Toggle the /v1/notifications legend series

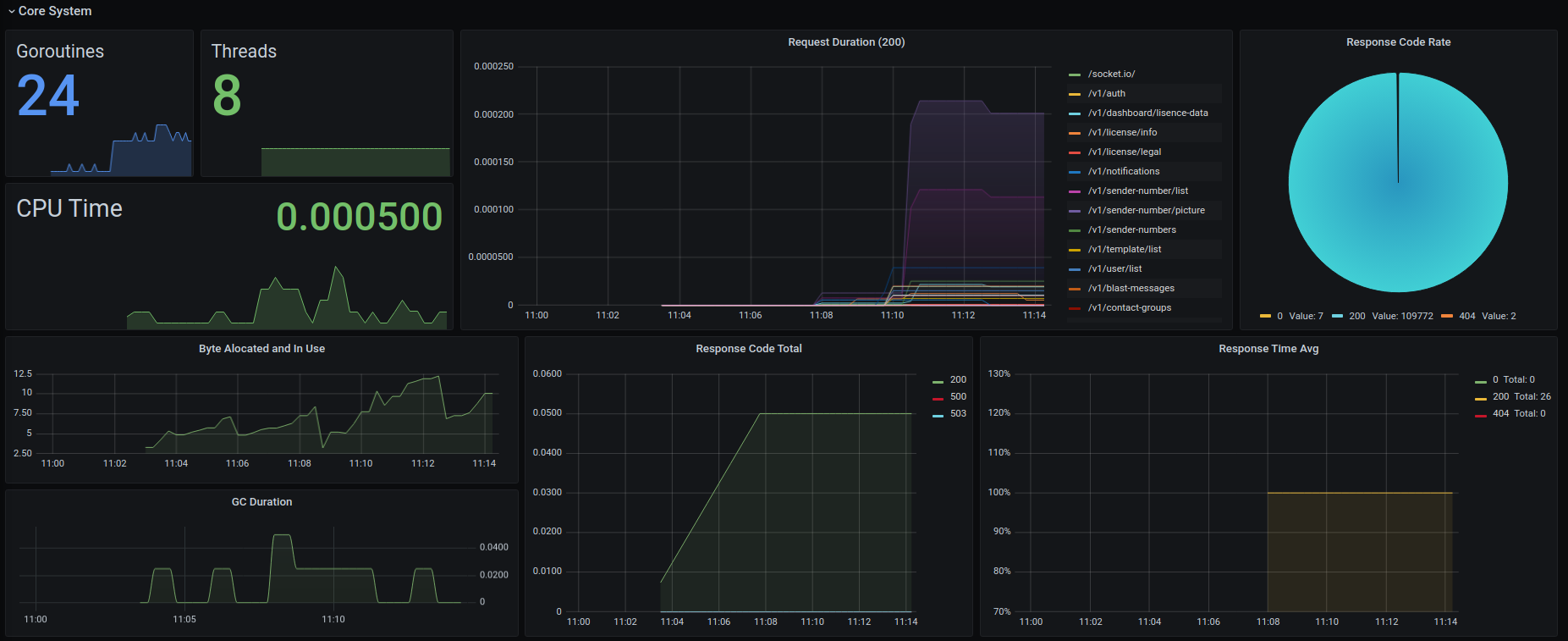[1123, 172]
